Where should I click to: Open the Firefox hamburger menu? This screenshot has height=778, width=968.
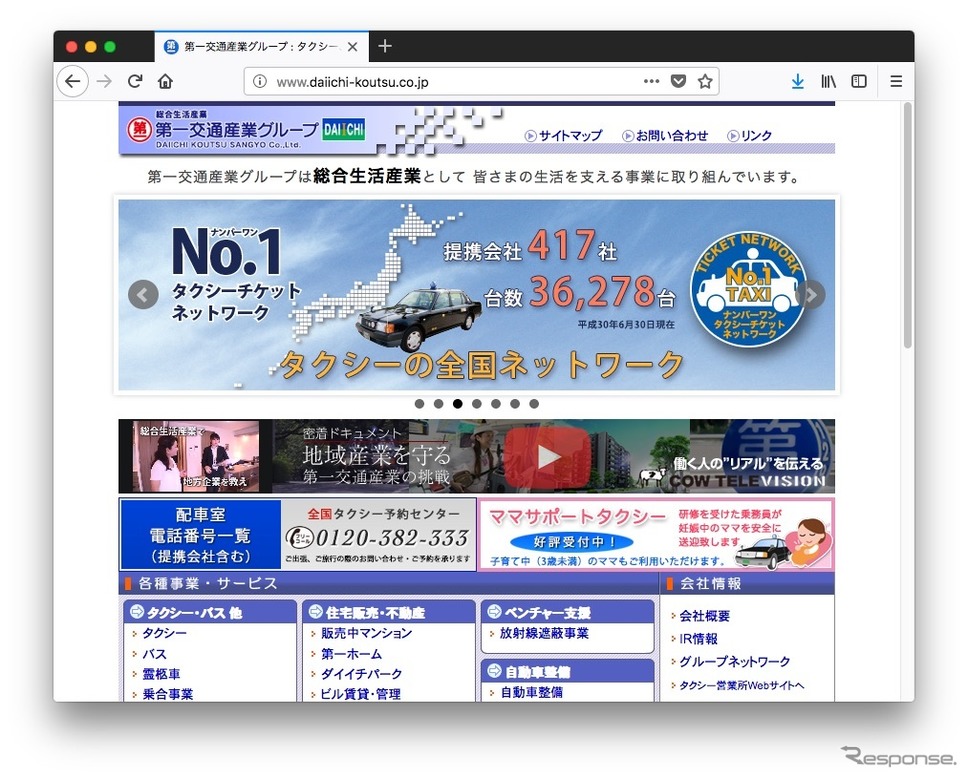coord(896,81)
